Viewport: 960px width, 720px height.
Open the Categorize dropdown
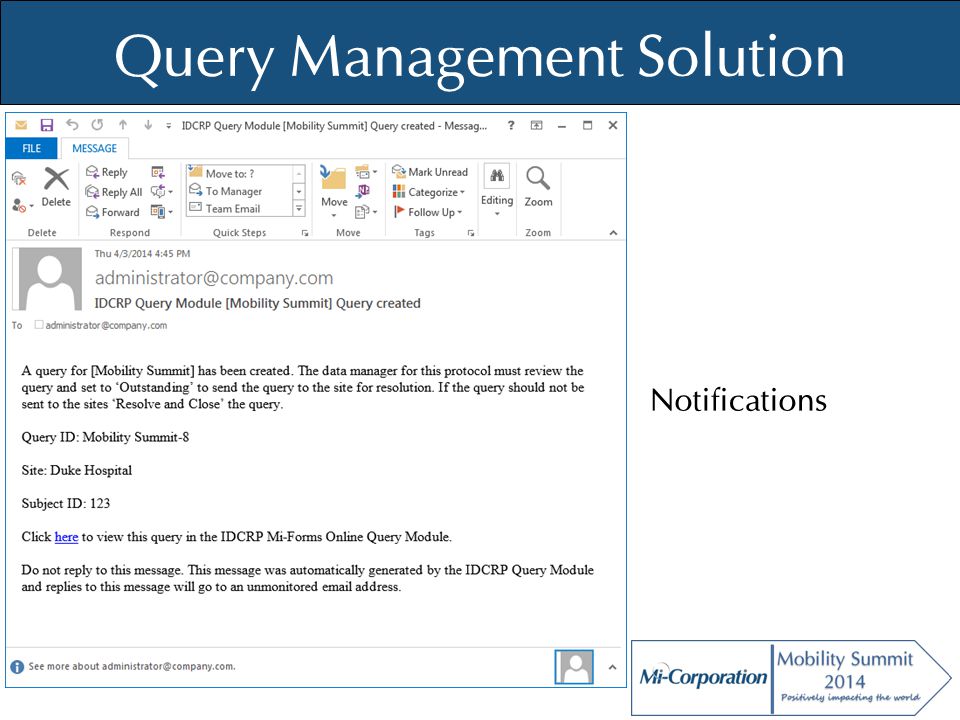[x=429, y=192]
